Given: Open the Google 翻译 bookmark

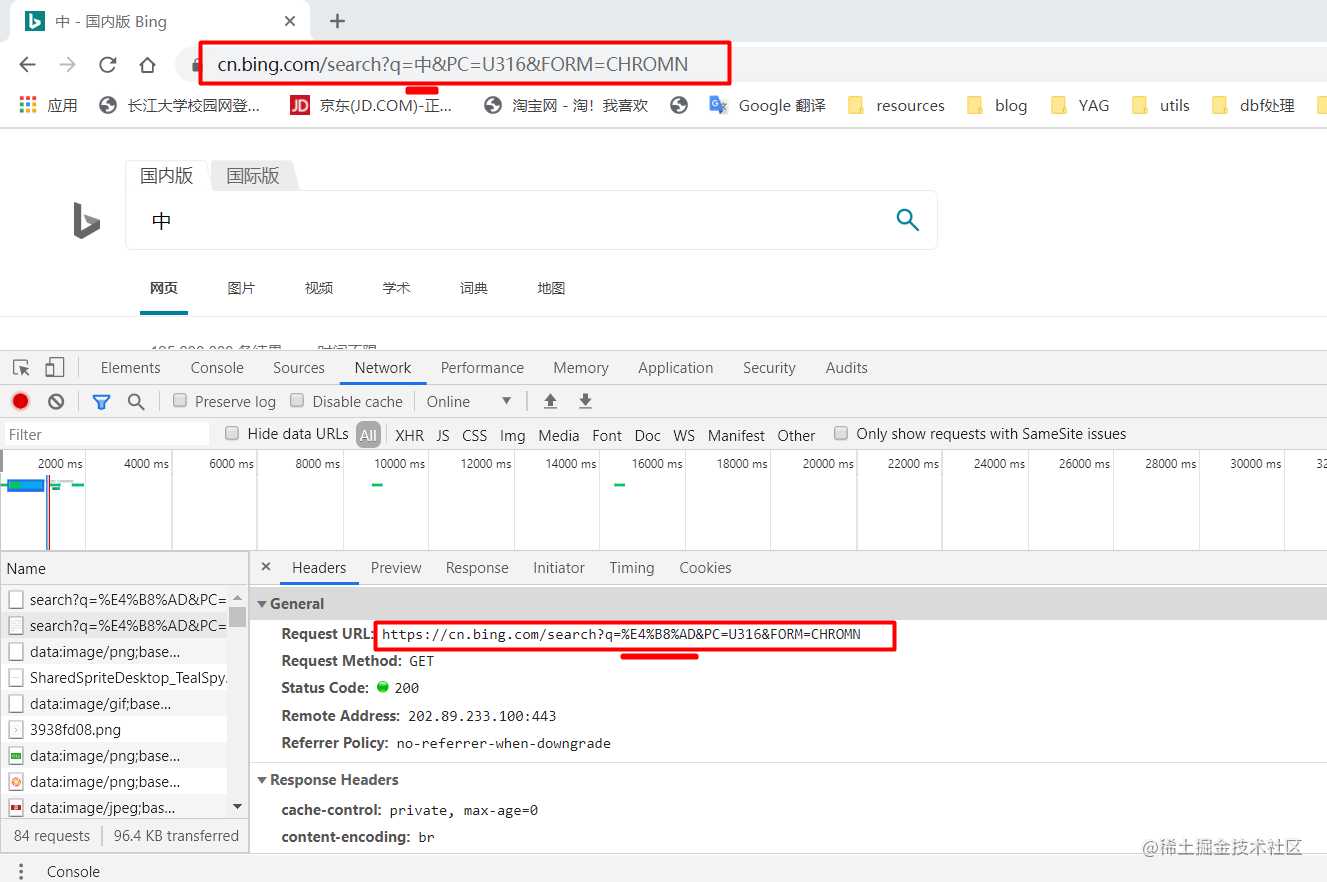Looking at the screenshot, I should coord(768,105).
